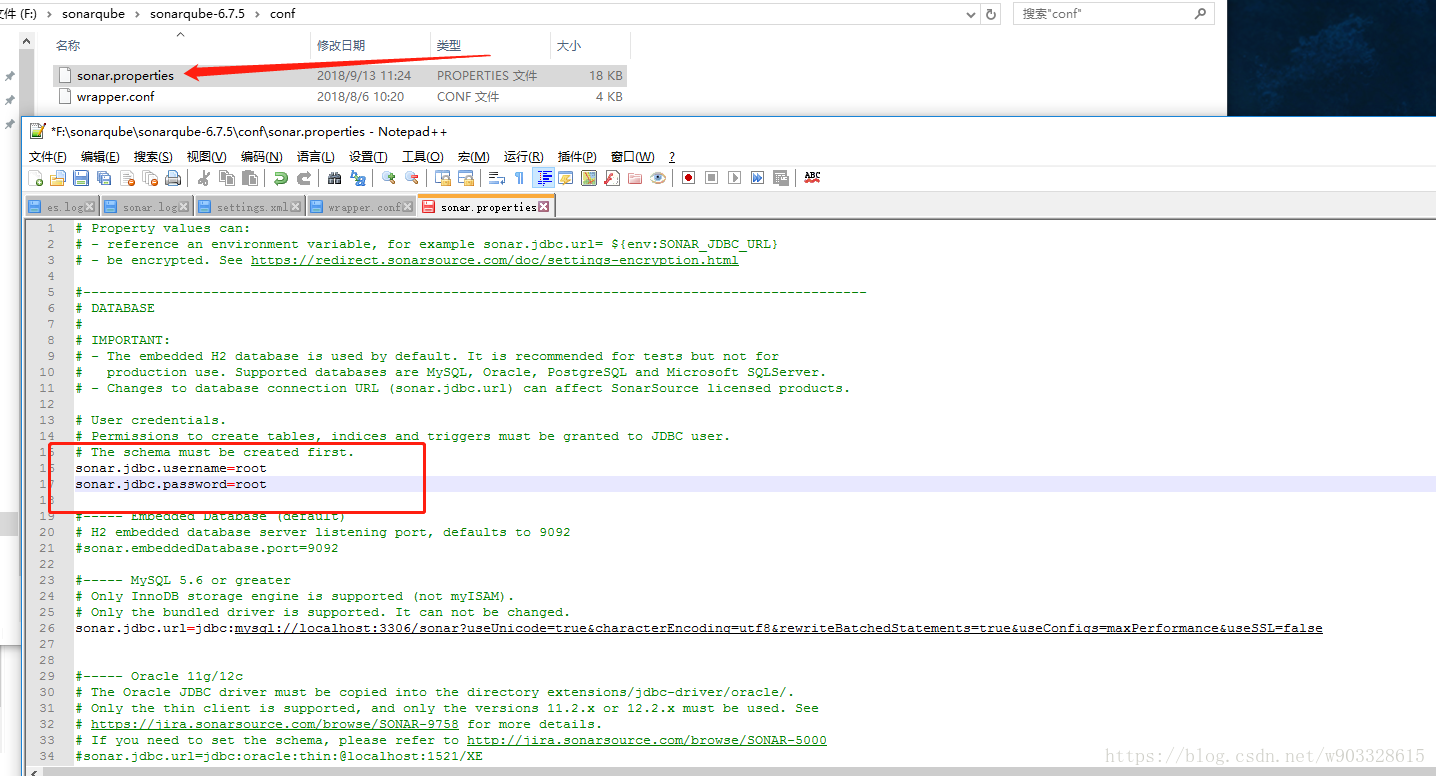
Task: Open the Function List icon
Action: pyautogui.click(x=611, y=178)
